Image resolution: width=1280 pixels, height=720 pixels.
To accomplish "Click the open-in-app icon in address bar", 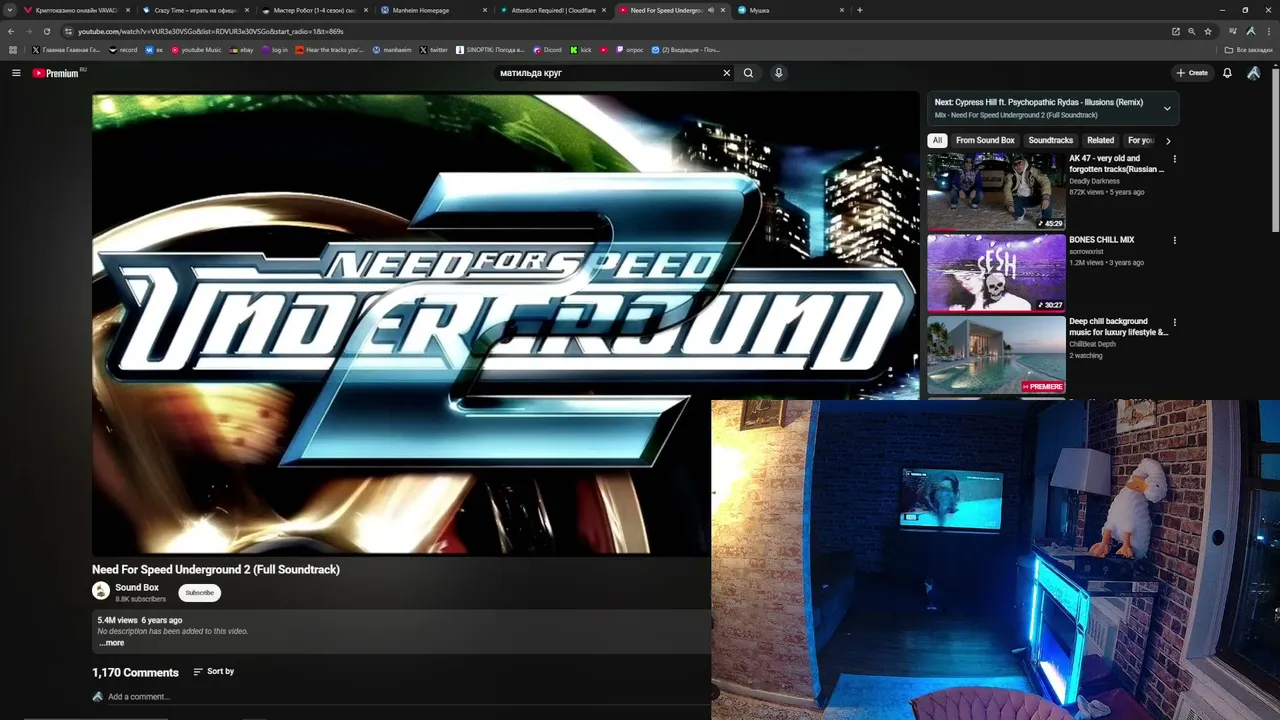I will pos(1176,31).
